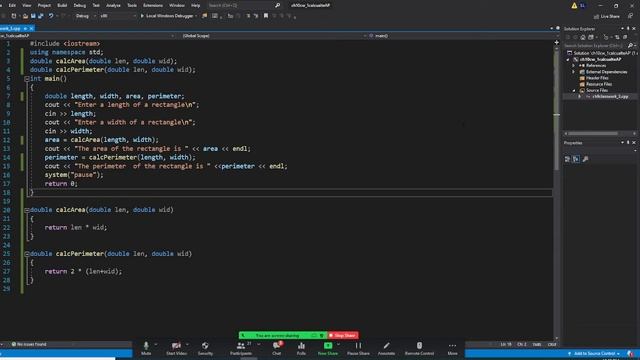Click the Open File toolbar icon
Image resolution: width=640 pixels, height=360 pixels.
(25, 16)
